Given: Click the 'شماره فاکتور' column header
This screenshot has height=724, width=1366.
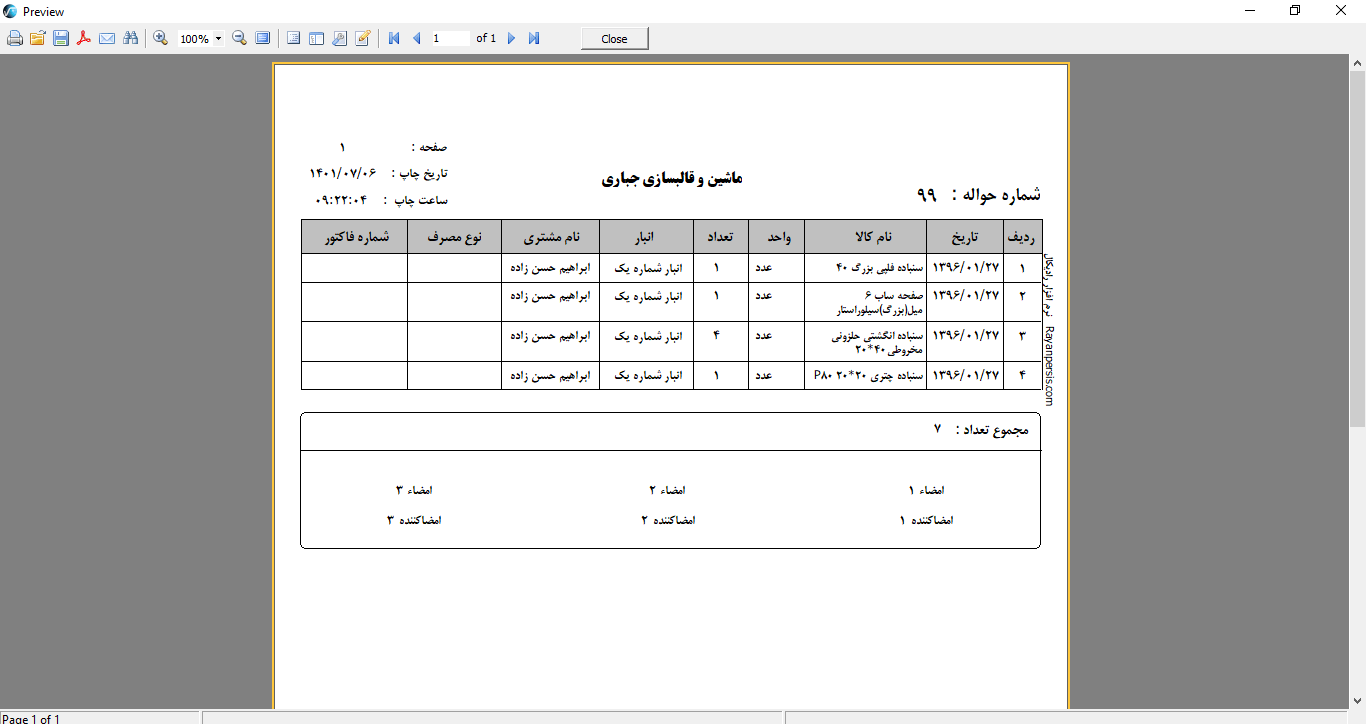Looking at the screenshot, I should (x=355, y=237).
